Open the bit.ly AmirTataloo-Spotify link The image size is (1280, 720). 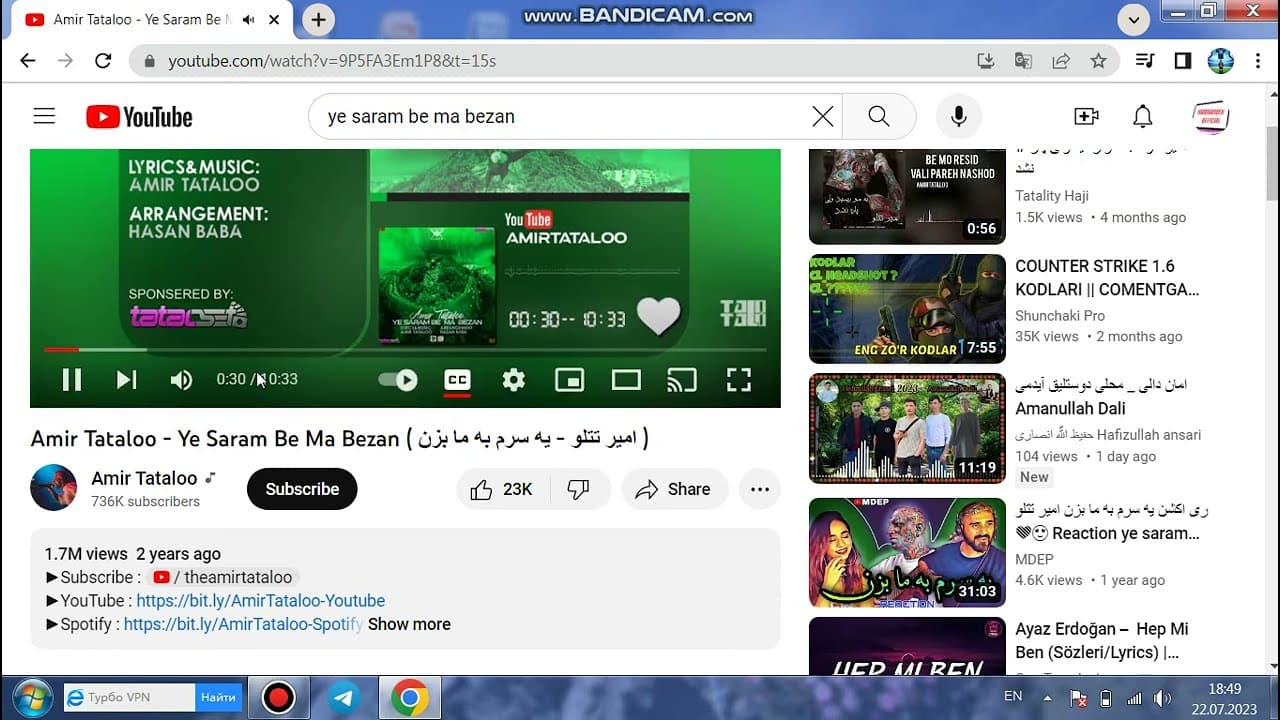pos(243,624)
